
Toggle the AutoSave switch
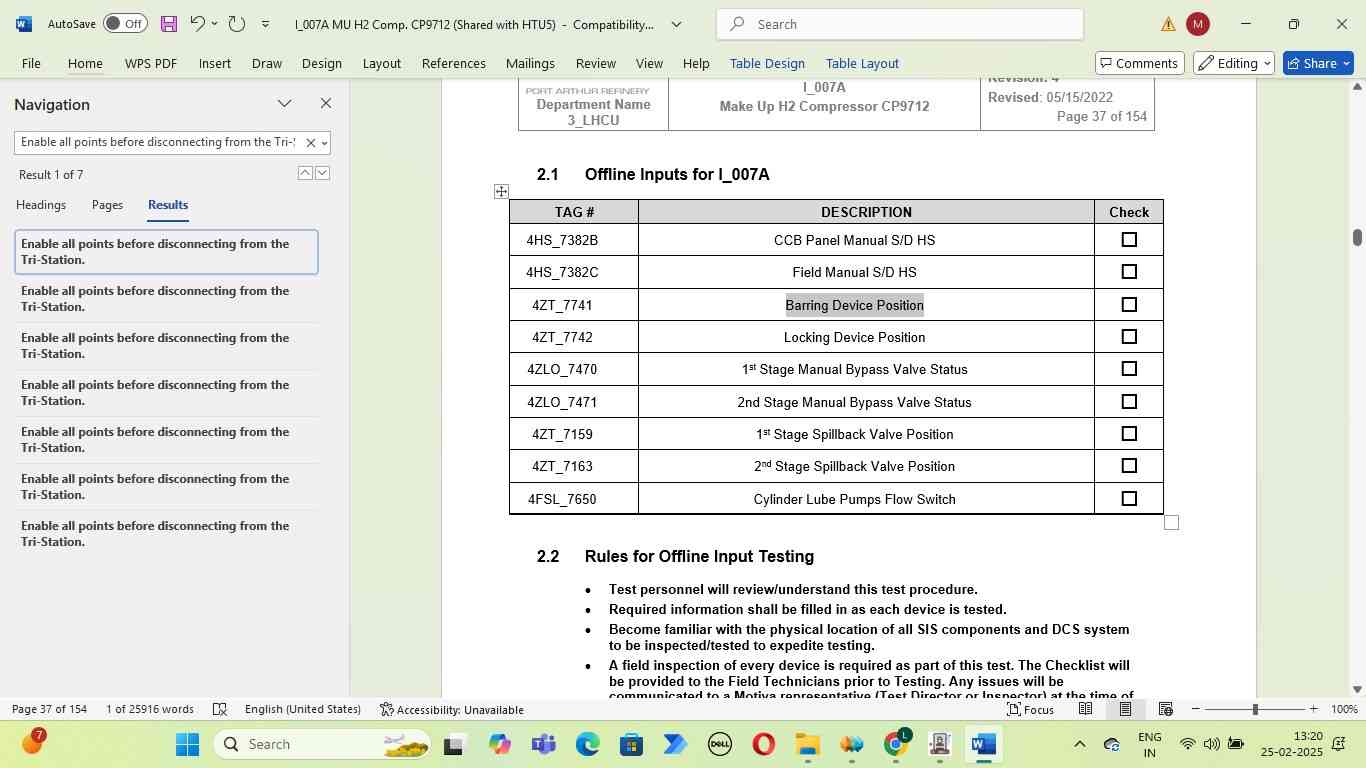point(125,23)
